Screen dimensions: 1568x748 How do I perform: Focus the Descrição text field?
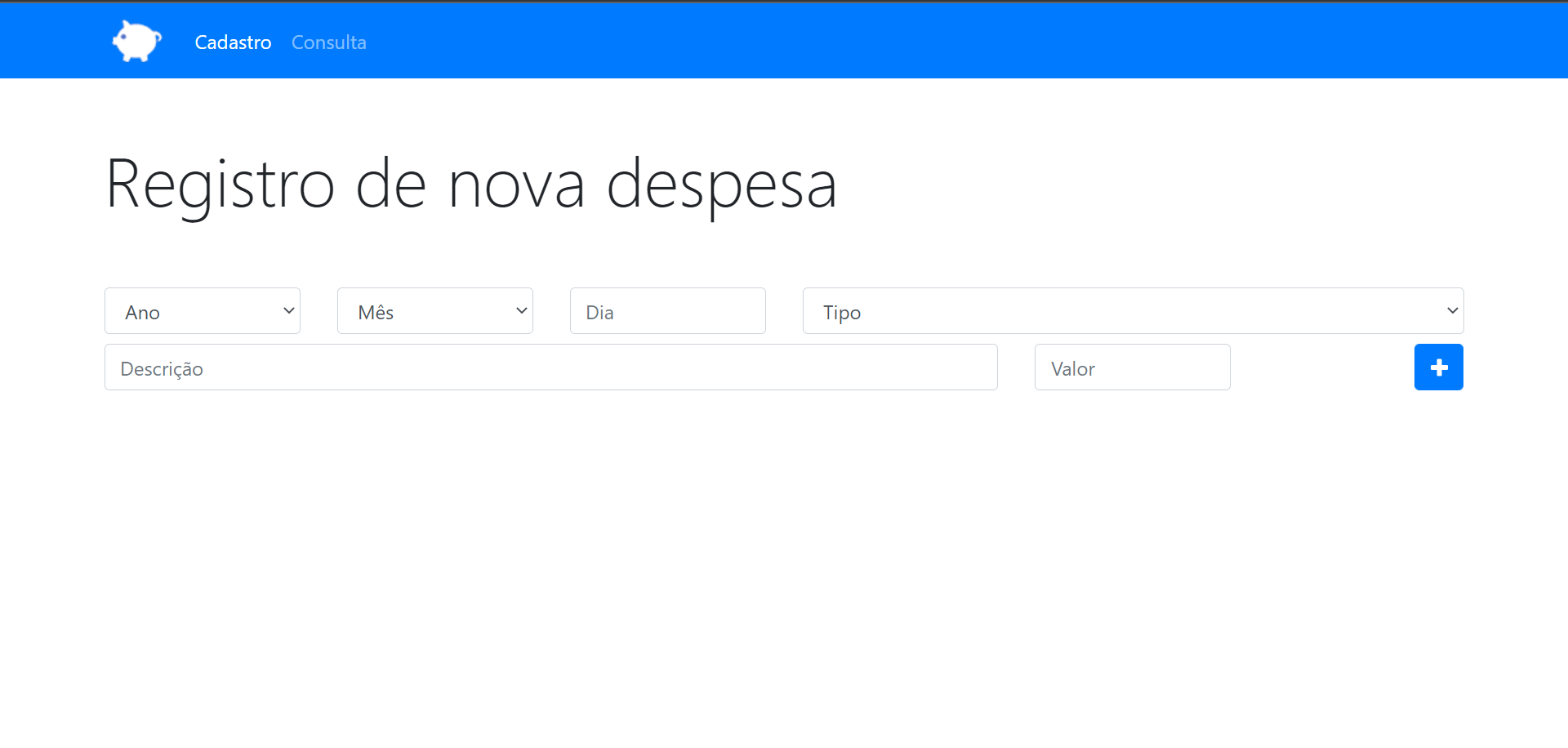[x=550, y=367]
